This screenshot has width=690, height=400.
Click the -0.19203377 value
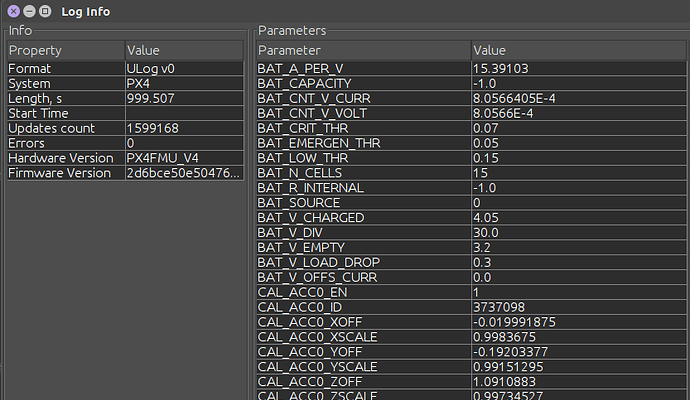tap(579, 353)
